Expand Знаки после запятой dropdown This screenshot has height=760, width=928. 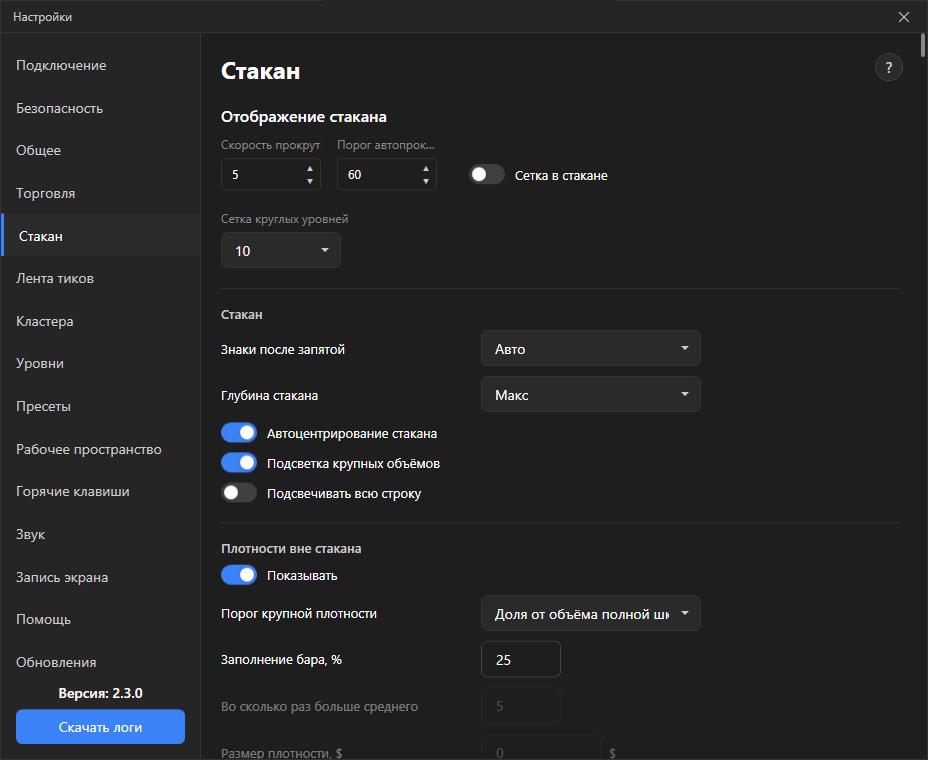(x=591, y=349)
